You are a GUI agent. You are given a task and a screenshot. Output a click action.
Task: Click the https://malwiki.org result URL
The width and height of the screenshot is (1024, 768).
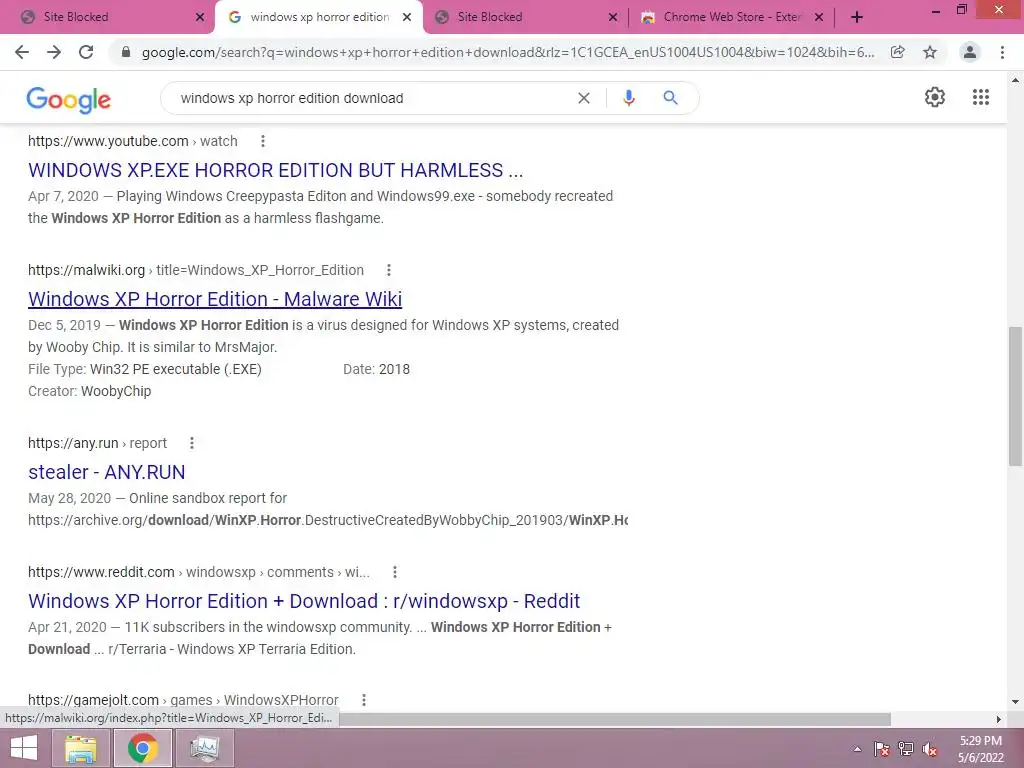pos(196,270)
